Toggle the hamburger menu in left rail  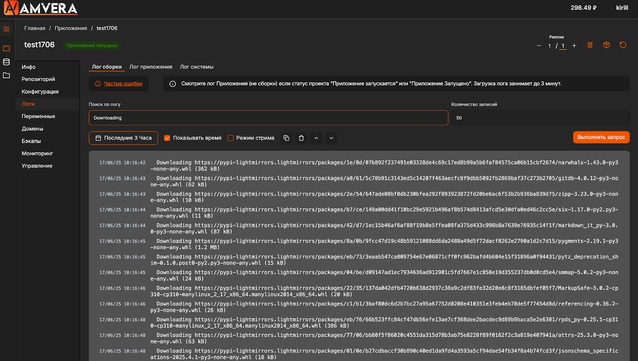[6, 29]
